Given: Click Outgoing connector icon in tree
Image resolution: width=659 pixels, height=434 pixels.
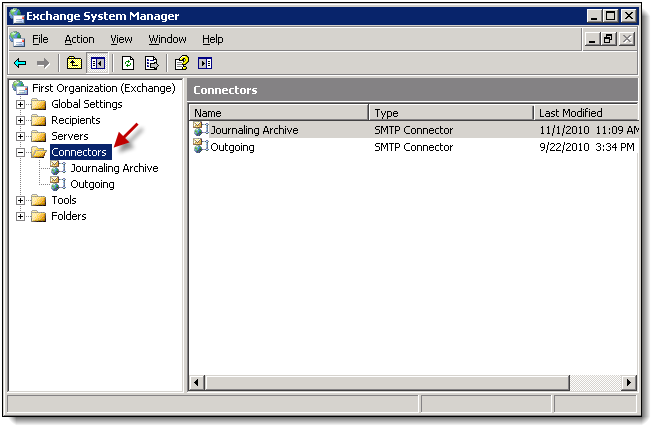Looking at the screenshot, I should pyautogui.click(x=58, y=184).
